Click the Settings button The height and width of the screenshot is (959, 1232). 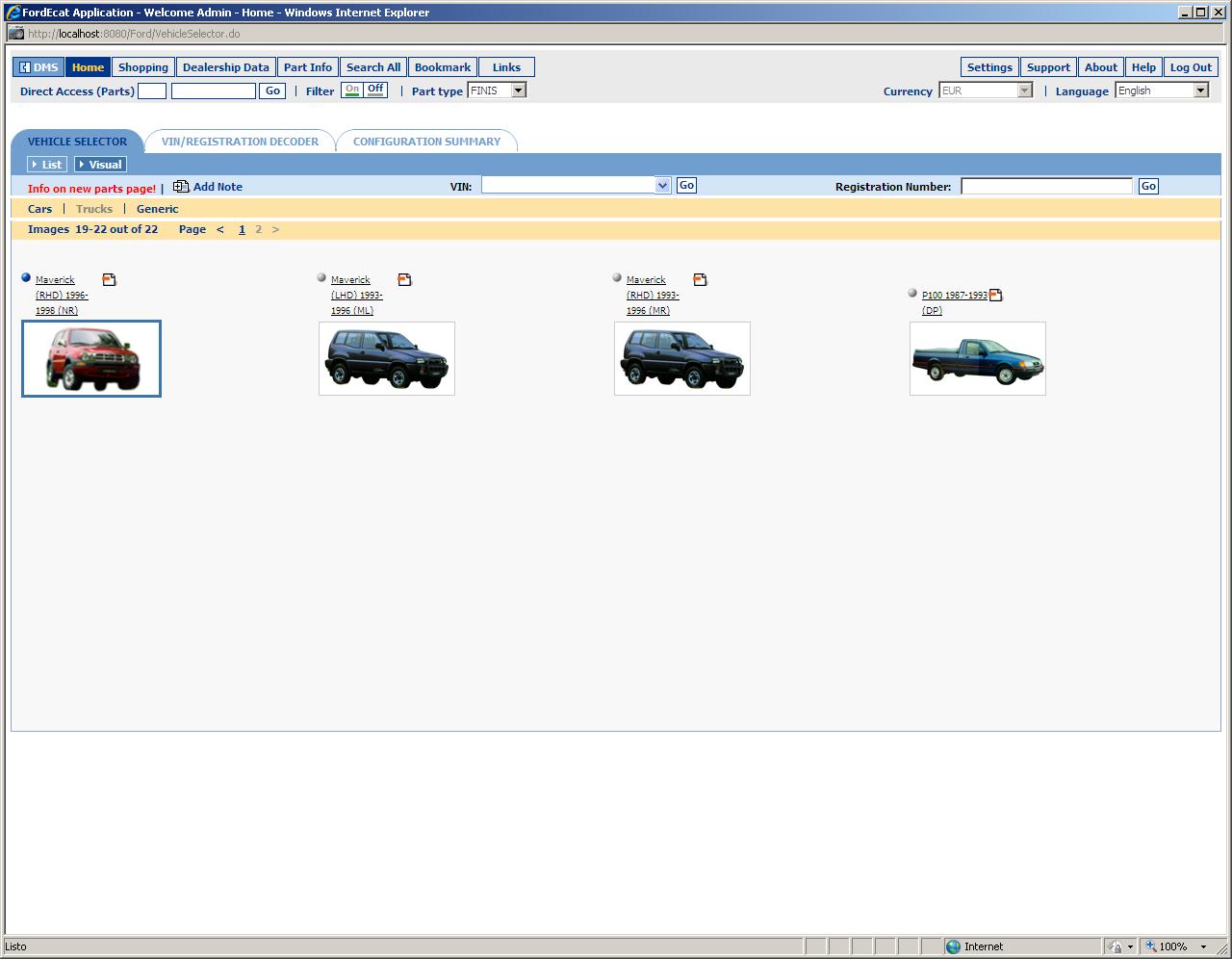click(989, 67)
